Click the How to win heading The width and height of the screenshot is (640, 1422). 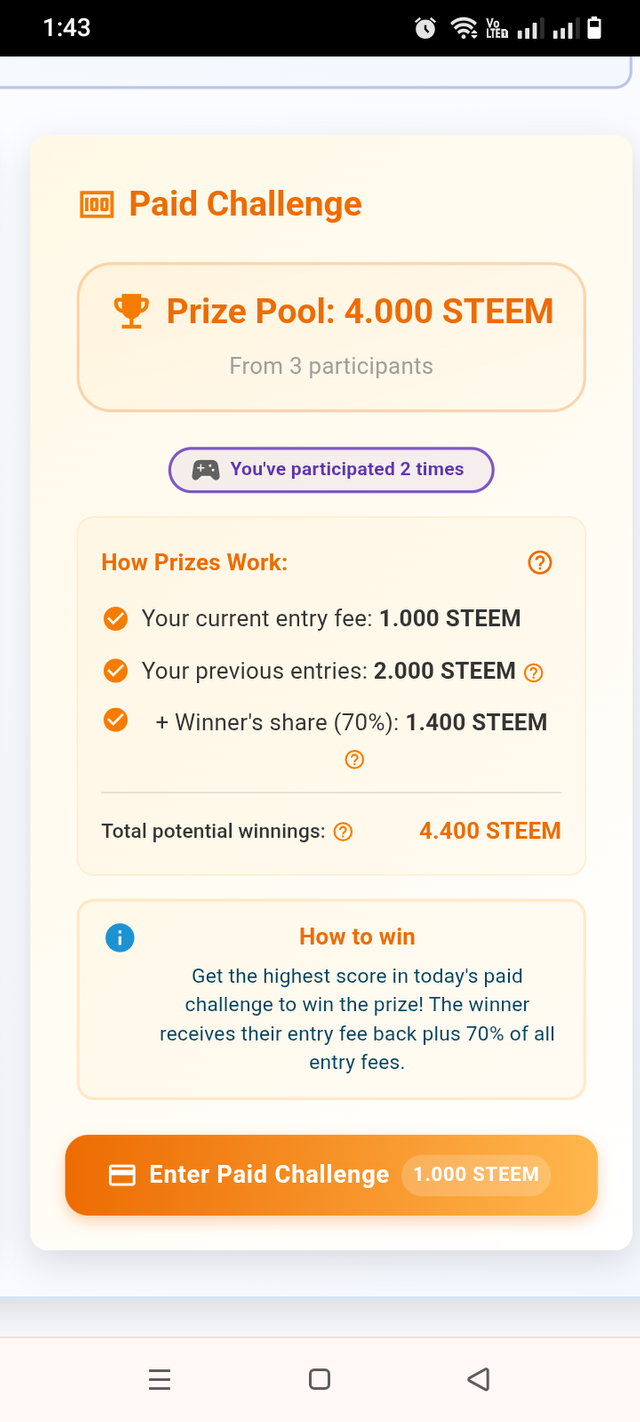(x=357, y=937)
